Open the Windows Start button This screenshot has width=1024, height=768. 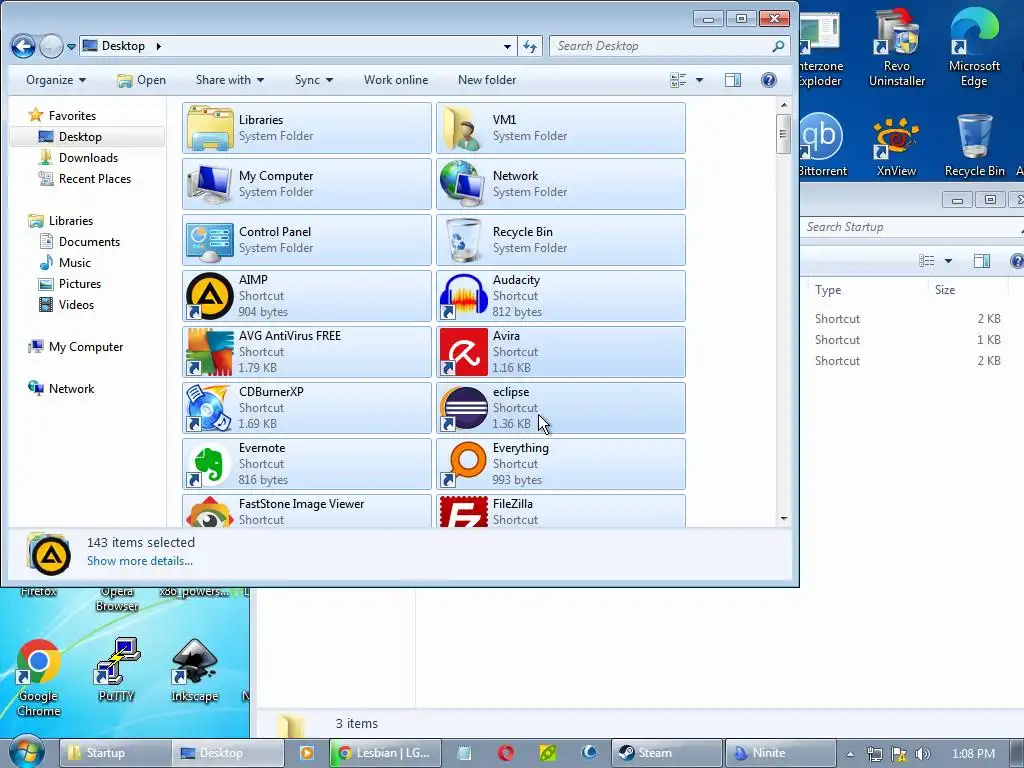click(x=26, y=752)
